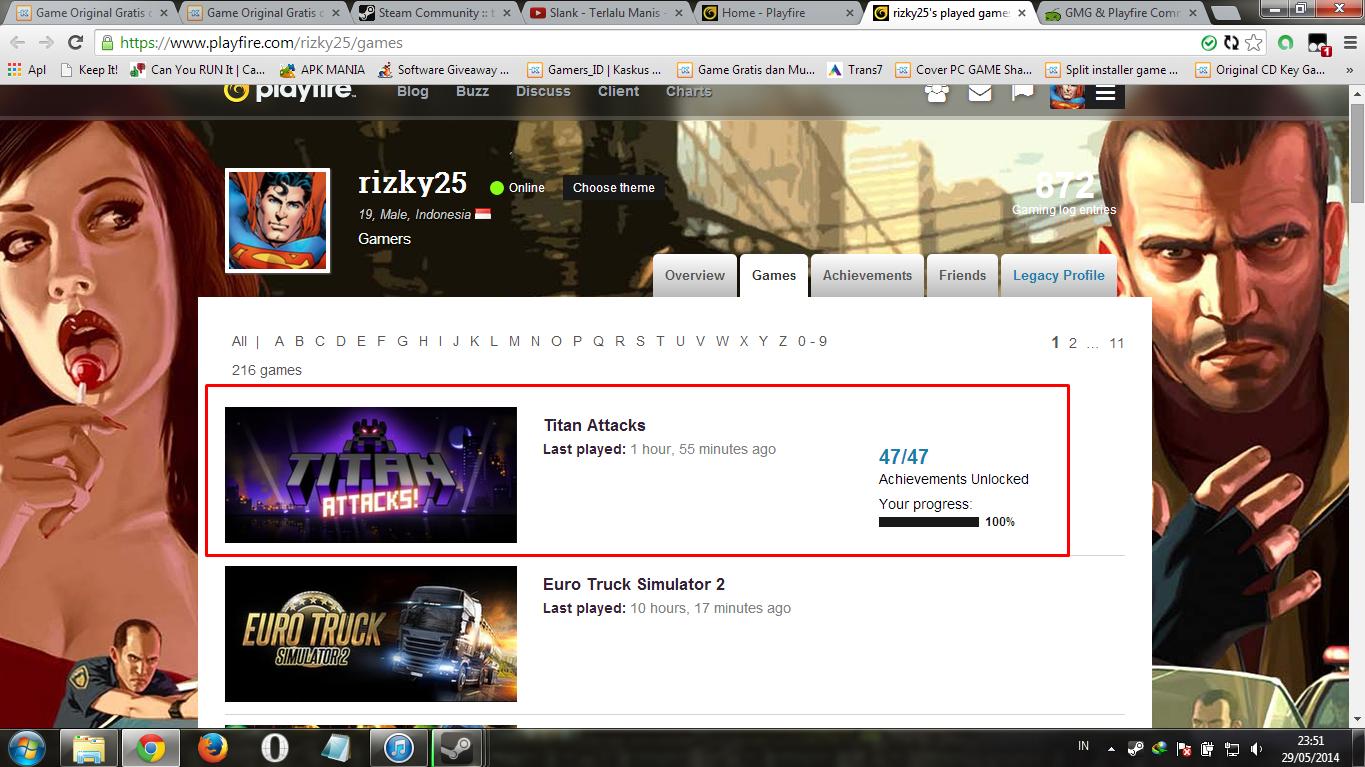Image resolution: width=1365 pixels, height=767 pixels.
Task: Open the Client link in the Playfire nav
Action: 618,91
